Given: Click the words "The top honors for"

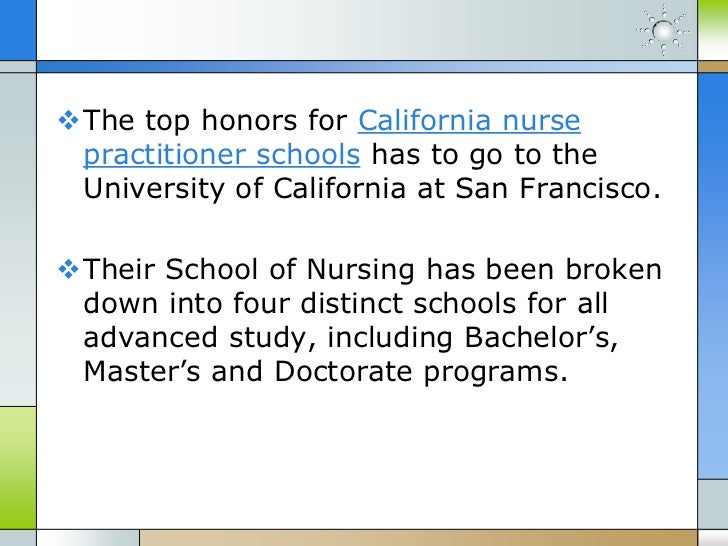Looking at the screenshot, I should (215, 121).
